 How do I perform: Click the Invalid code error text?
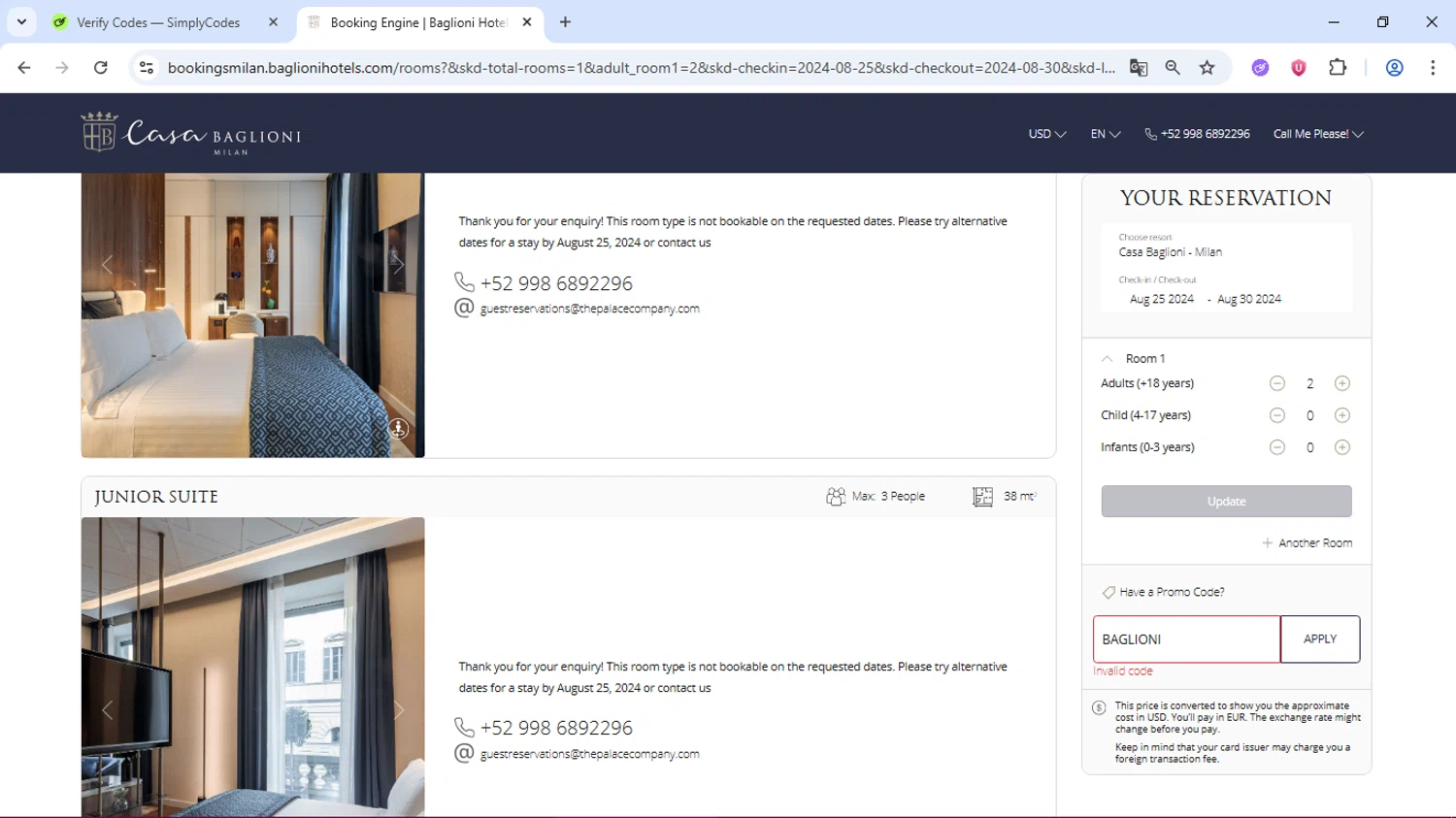coord(1123,671)
